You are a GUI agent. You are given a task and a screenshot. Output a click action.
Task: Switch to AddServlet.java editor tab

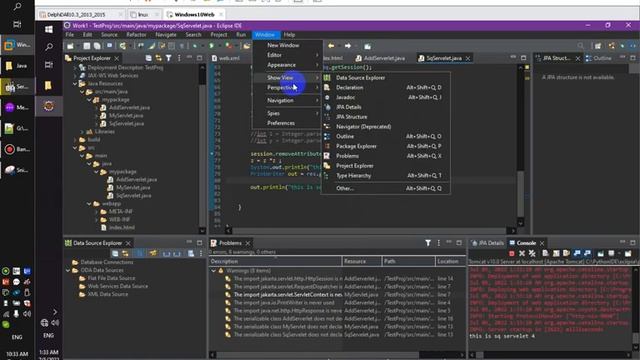380,58
